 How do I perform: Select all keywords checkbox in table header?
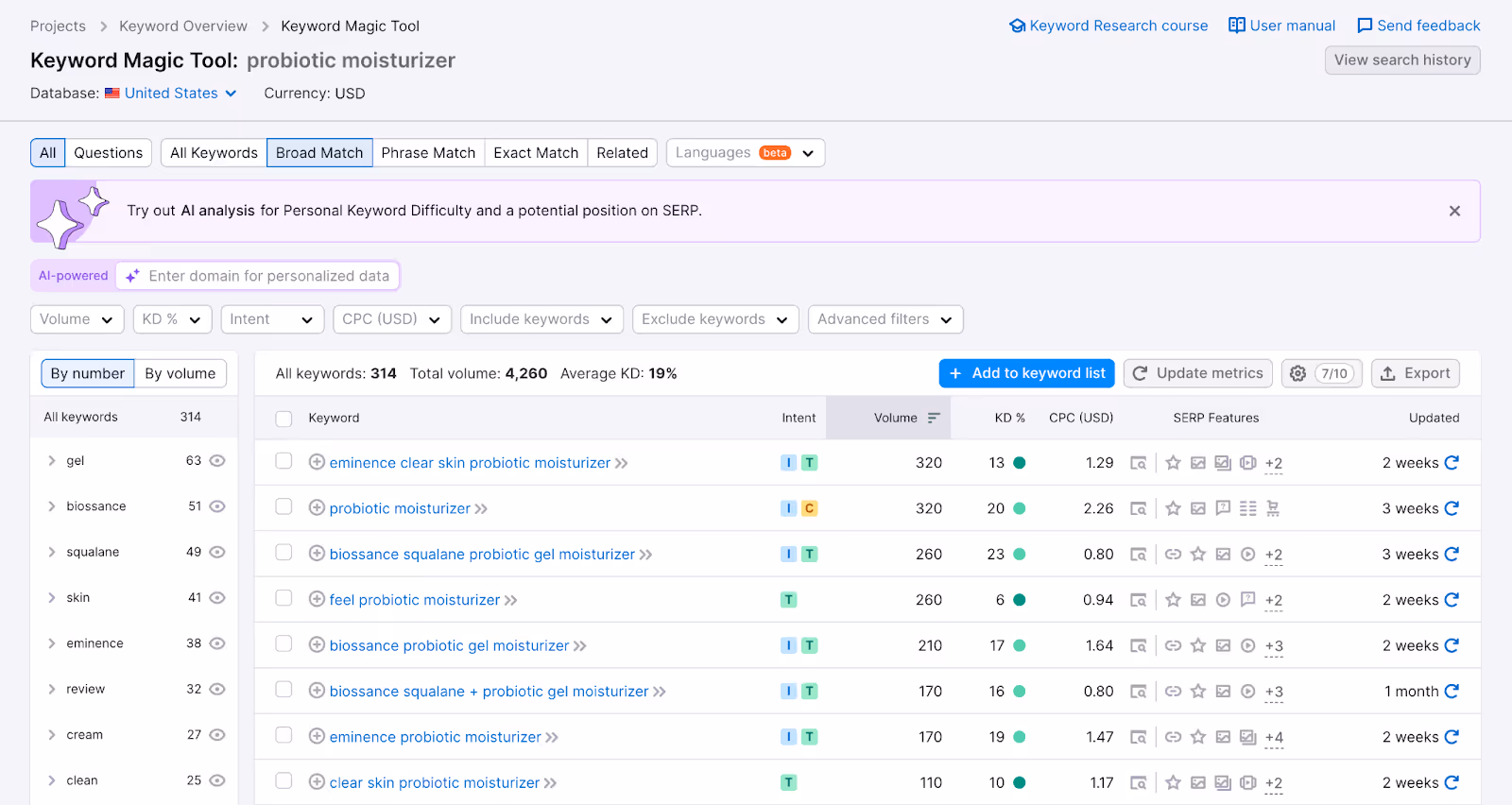pos(283,419)
